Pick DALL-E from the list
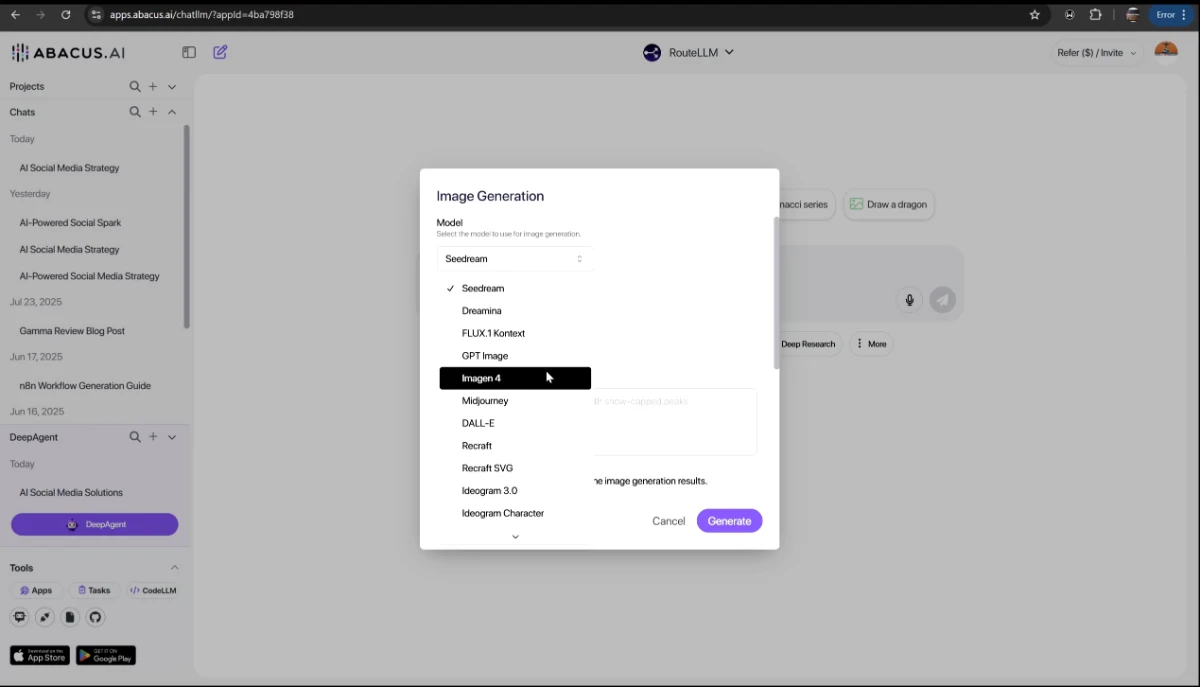The width and height of the screenshot is (1200, 687). click(515, 423)
